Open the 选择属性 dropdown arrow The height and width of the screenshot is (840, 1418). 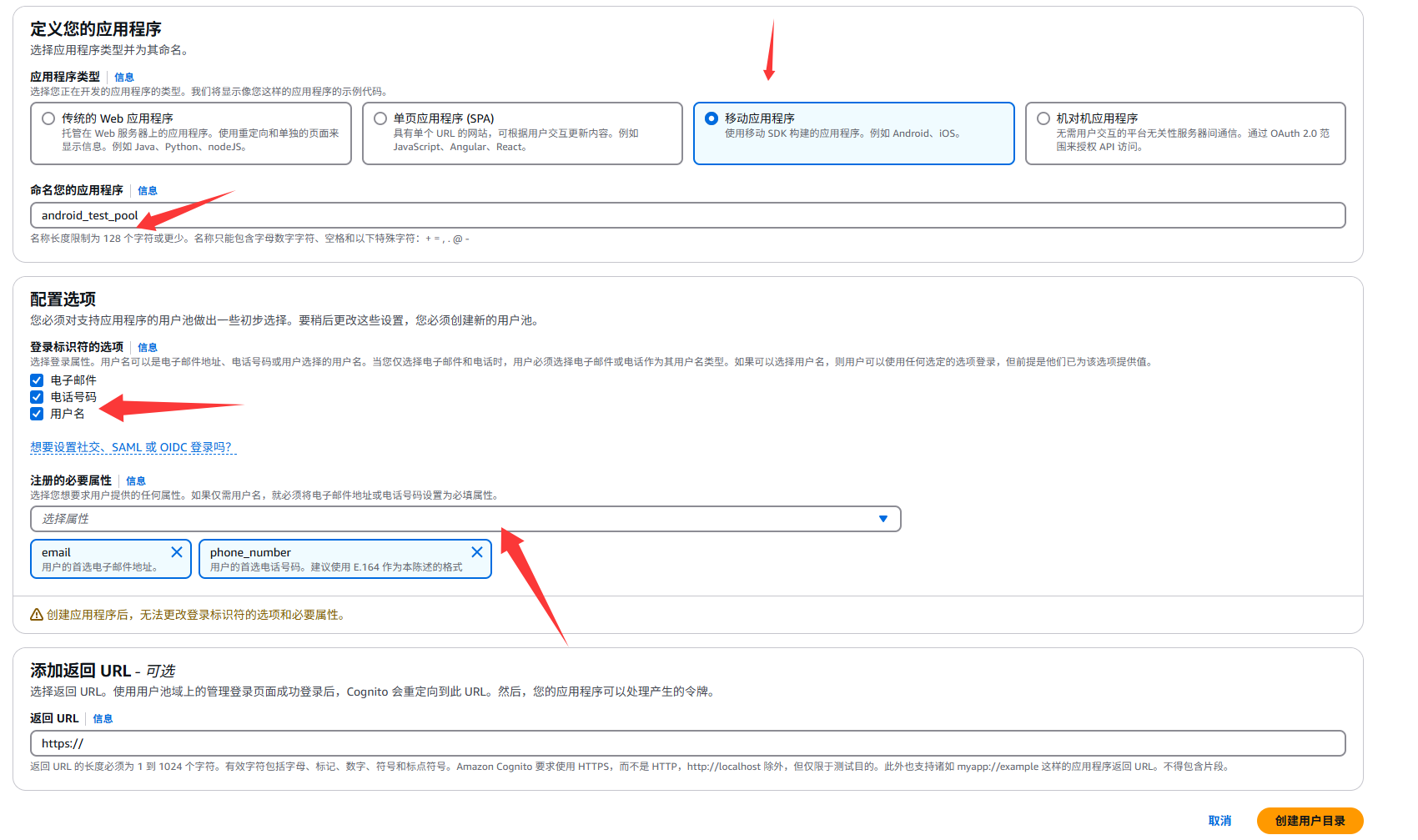click(x=883, y=519)
